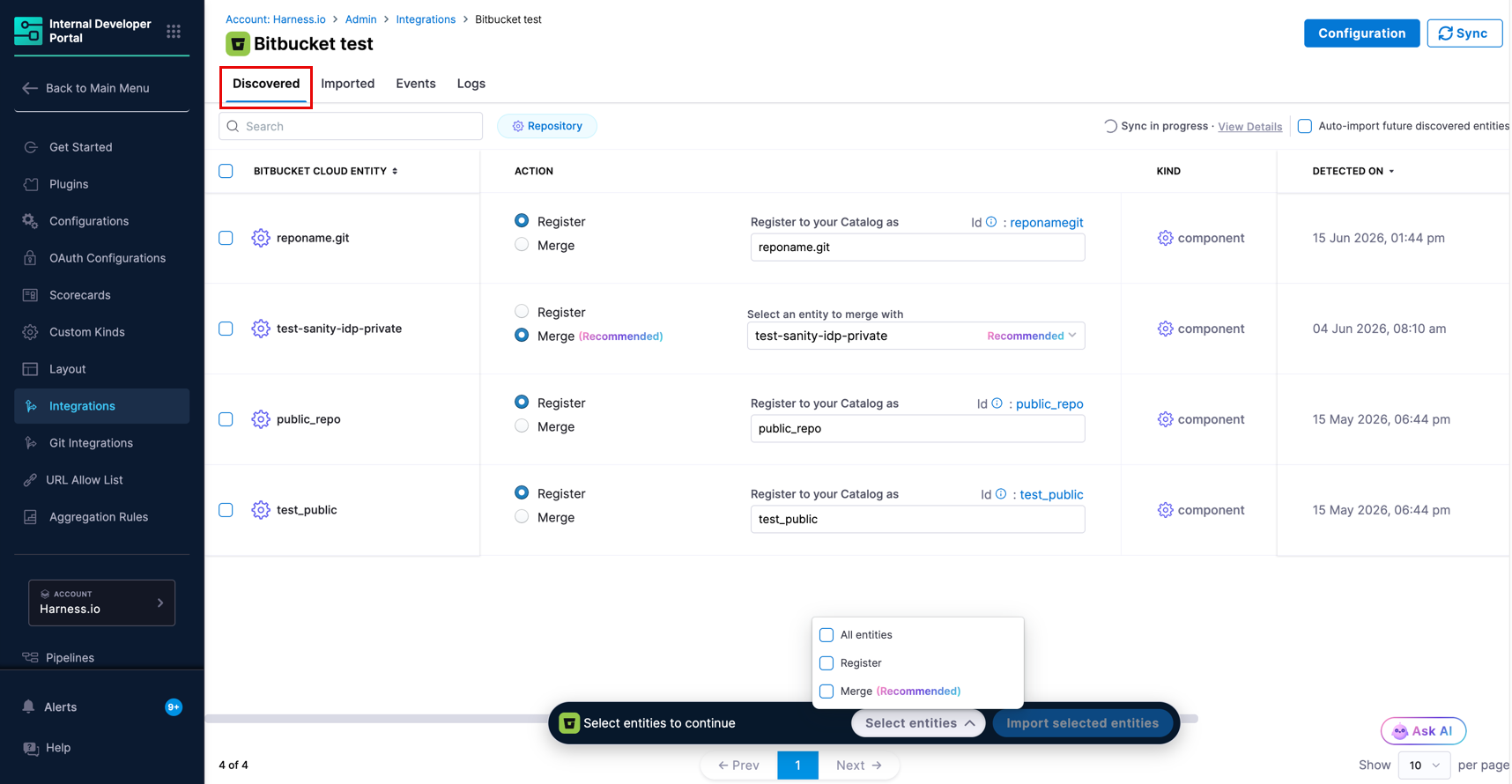This screenshot has width=1512, height=784.
Task: Select Merge radio for public_repo
Action: point(522,426)
